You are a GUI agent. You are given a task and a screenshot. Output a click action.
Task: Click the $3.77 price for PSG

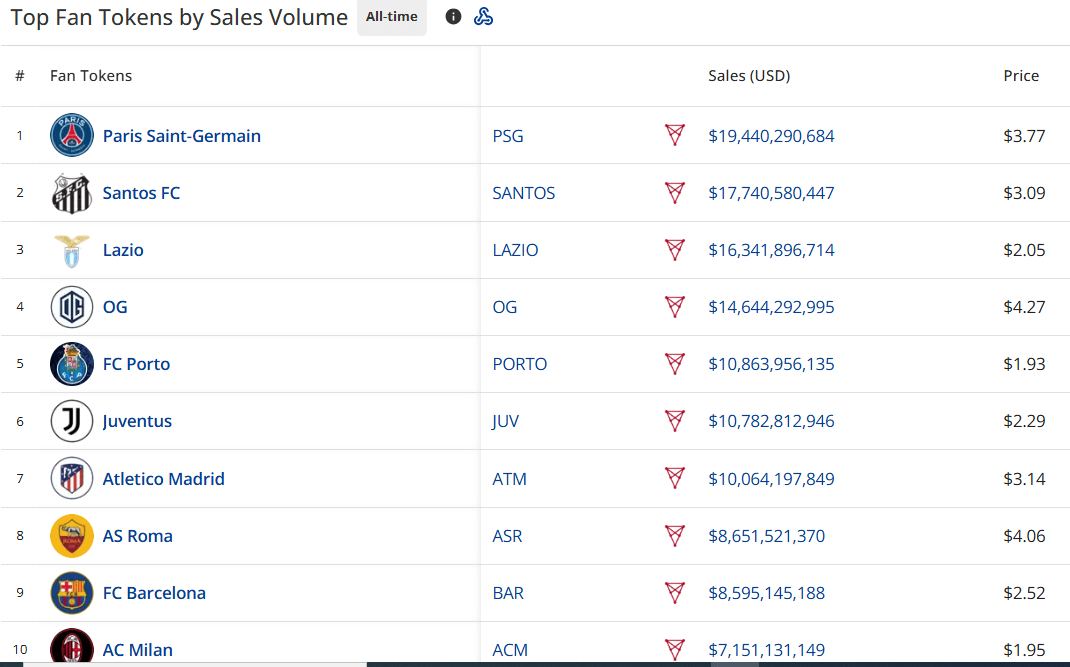click(x=1024, y=136)
